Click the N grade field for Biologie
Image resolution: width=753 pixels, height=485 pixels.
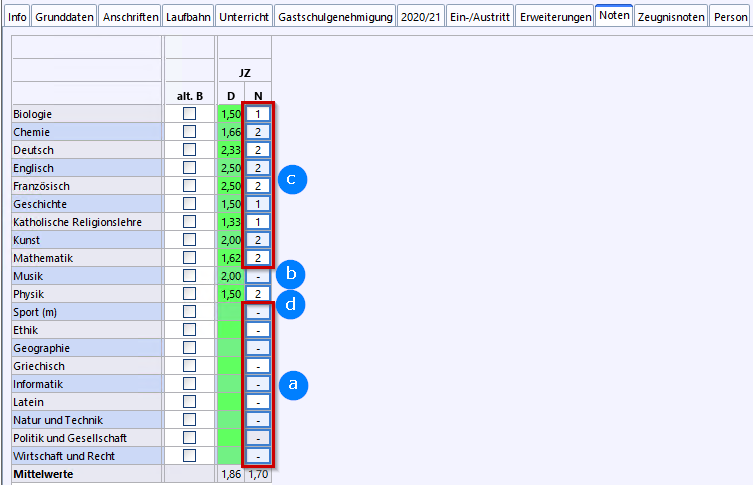point(258,114)
